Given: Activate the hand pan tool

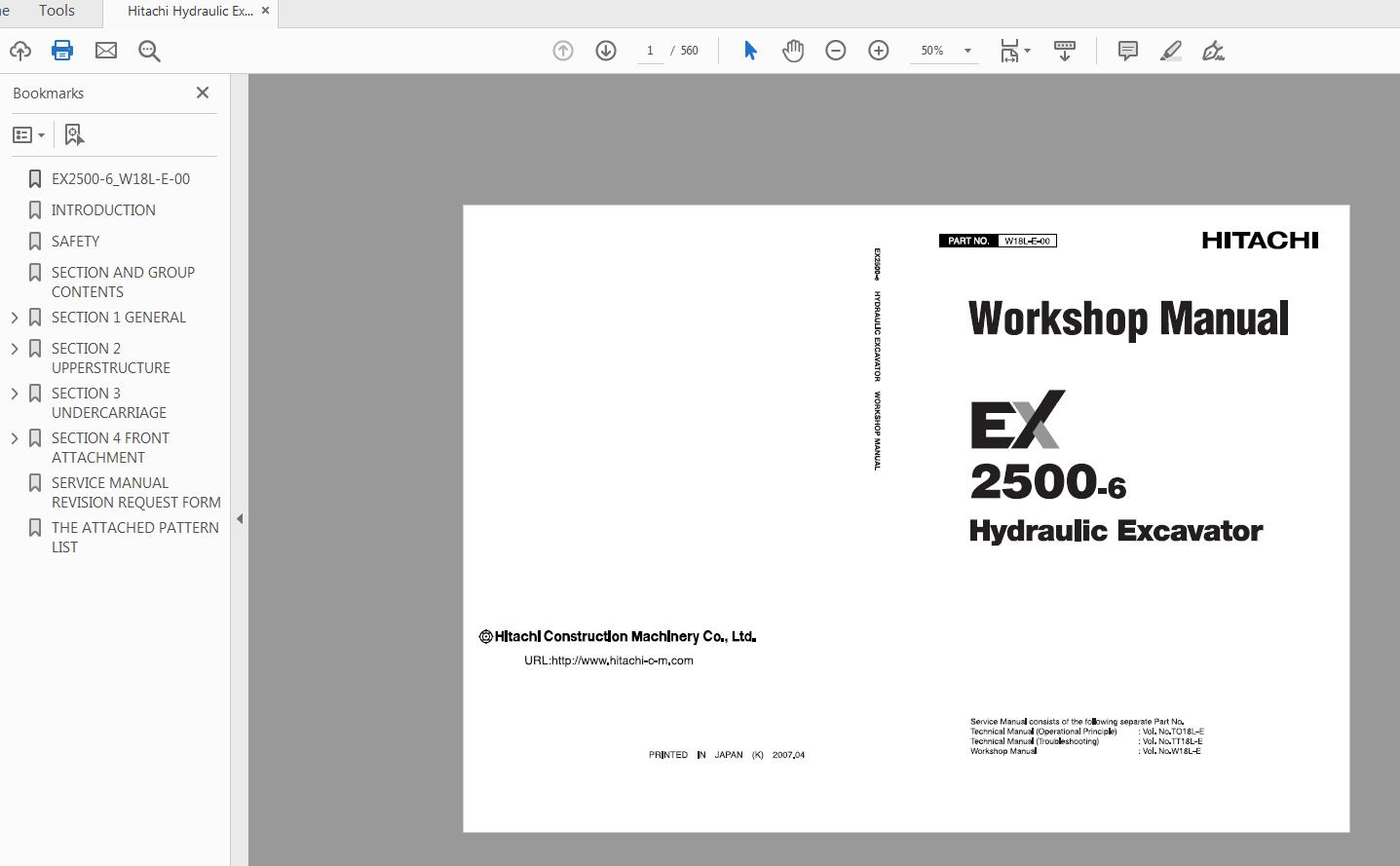Looking at the screenshot, I should pos(793,51).
